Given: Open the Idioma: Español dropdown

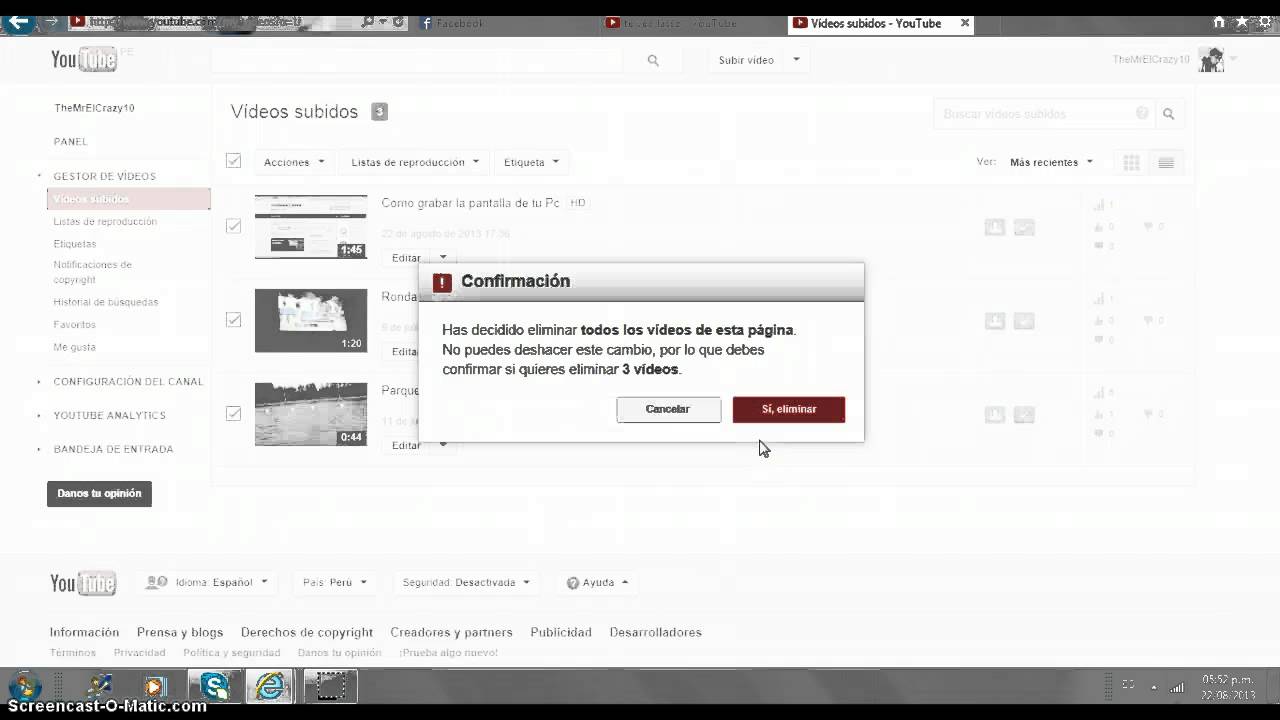Looking at the screenshot, I should coord(208,582).
